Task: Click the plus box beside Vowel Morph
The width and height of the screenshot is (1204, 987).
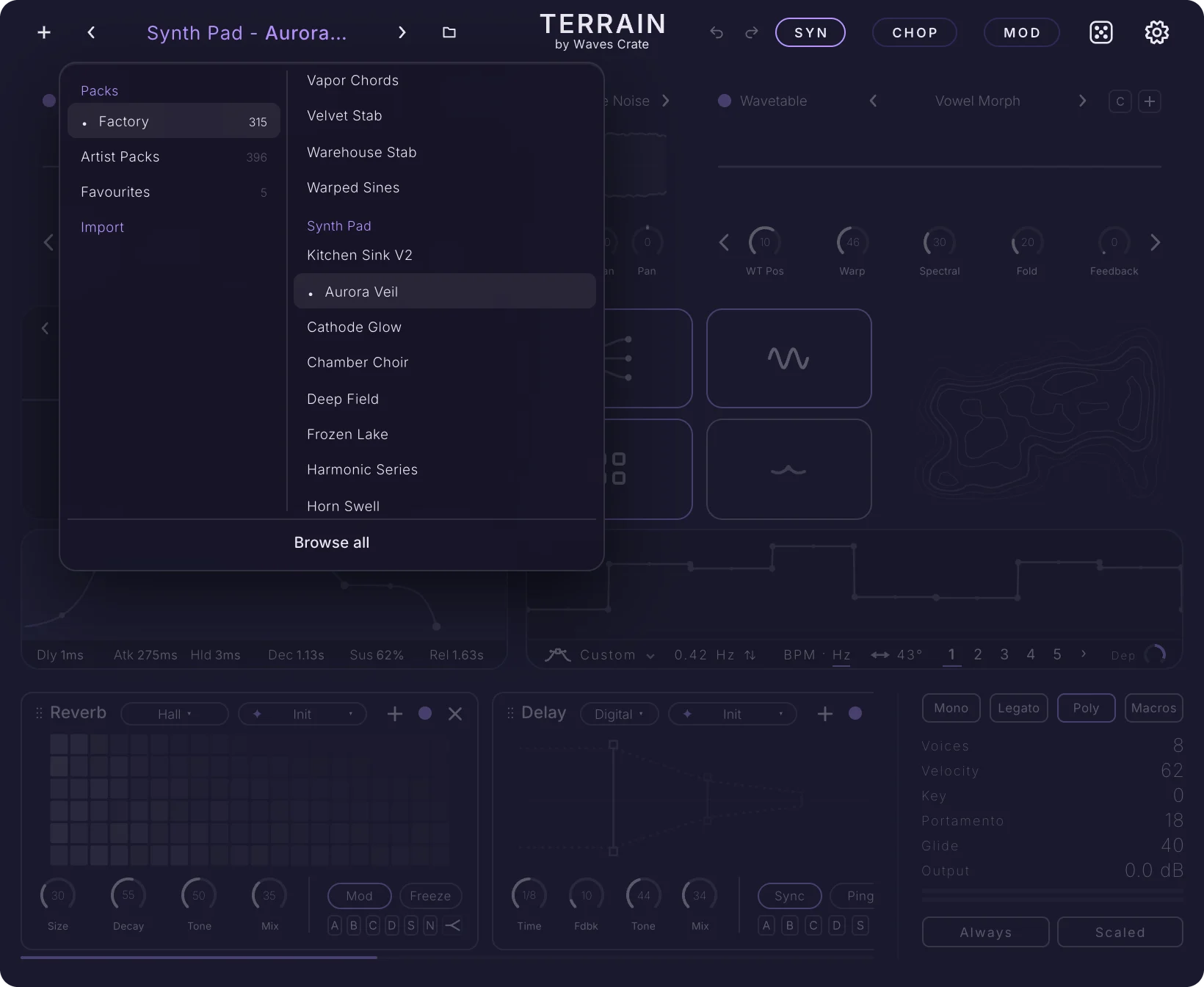Action: pos(1150,101)
